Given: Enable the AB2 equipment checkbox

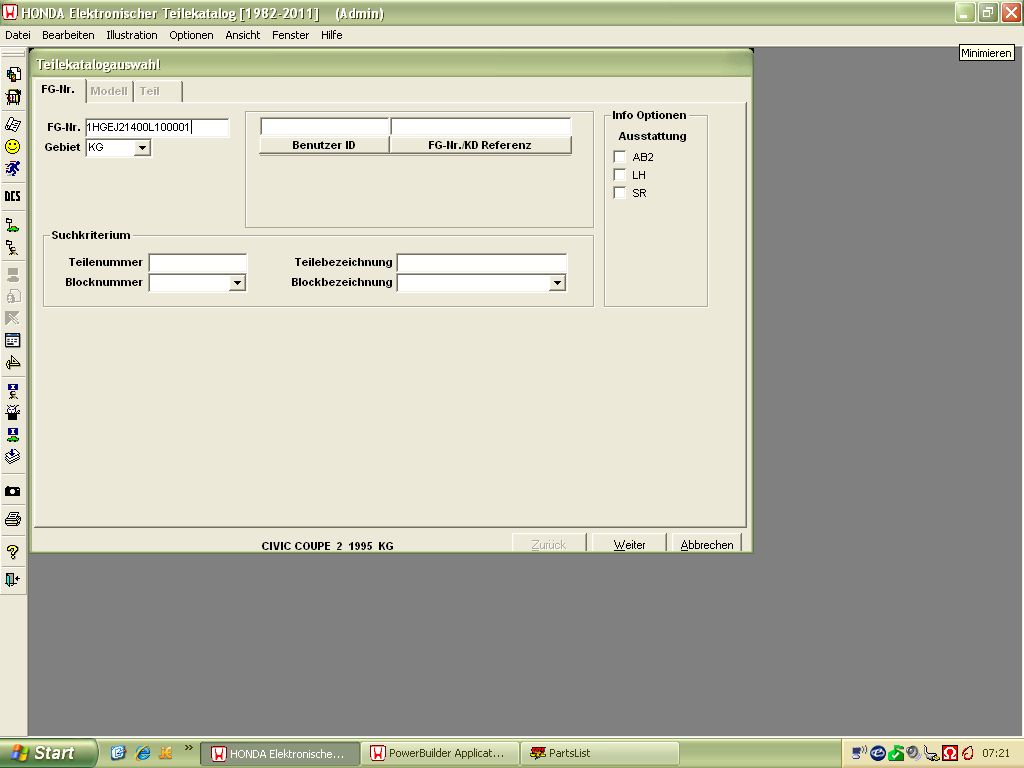Looking at the screenshot, I should pos(620,157).
